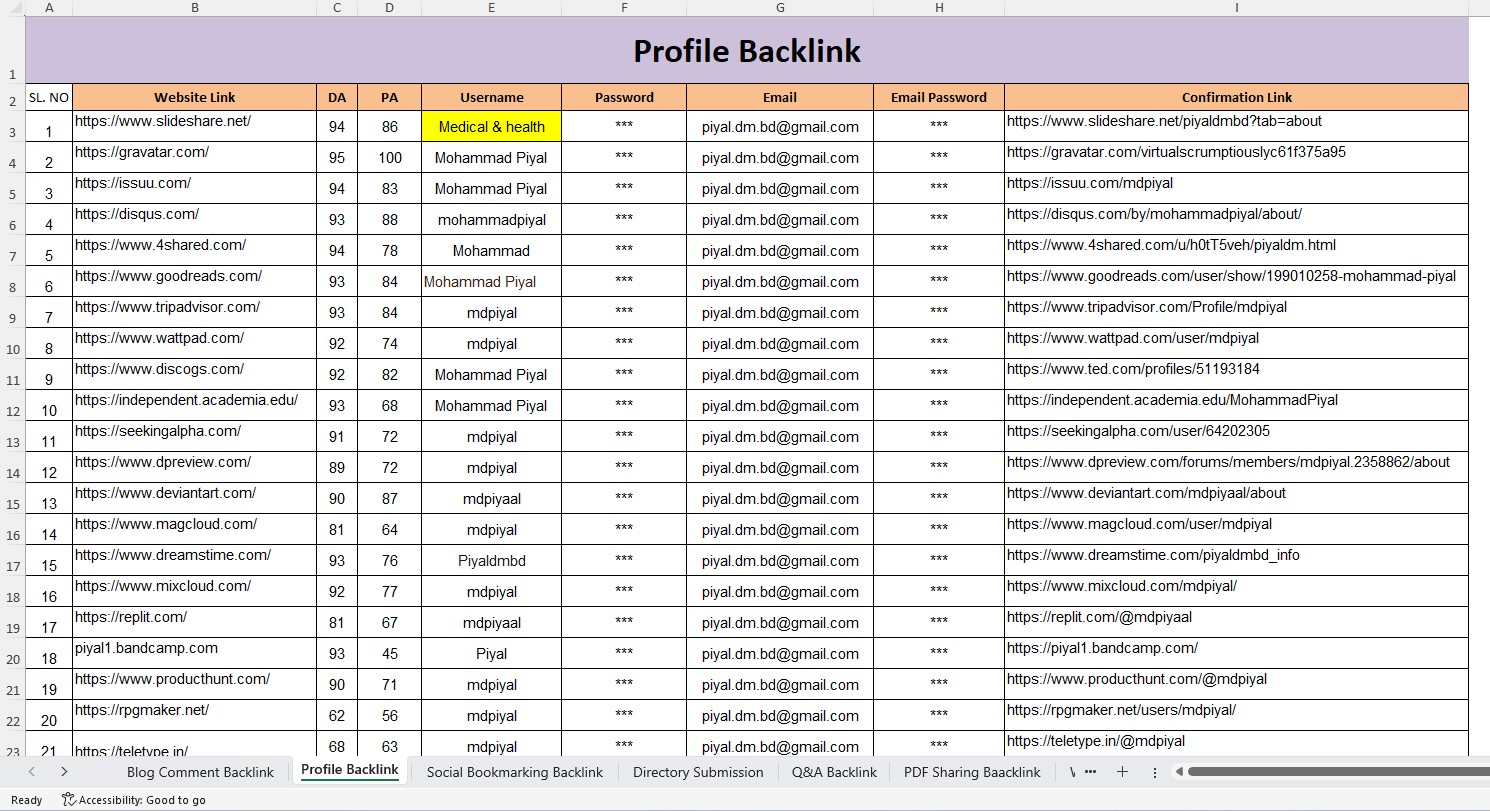Screen dimensions: 1490x811
Task: Select the PDF Sharing Baacklink sheet
Action: pyautogui.click(x=970, y=772)
